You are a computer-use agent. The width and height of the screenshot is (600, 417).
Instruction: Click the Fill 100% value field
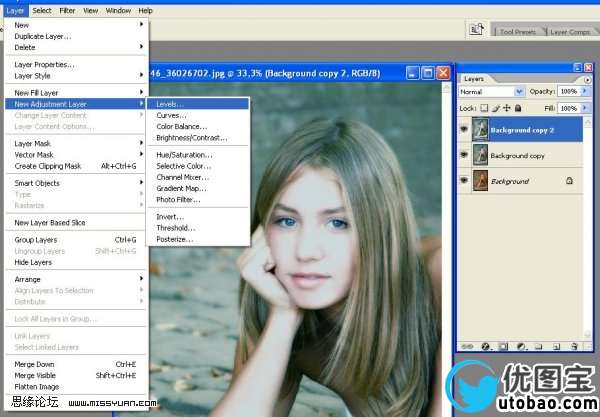(x=569, y=108)
